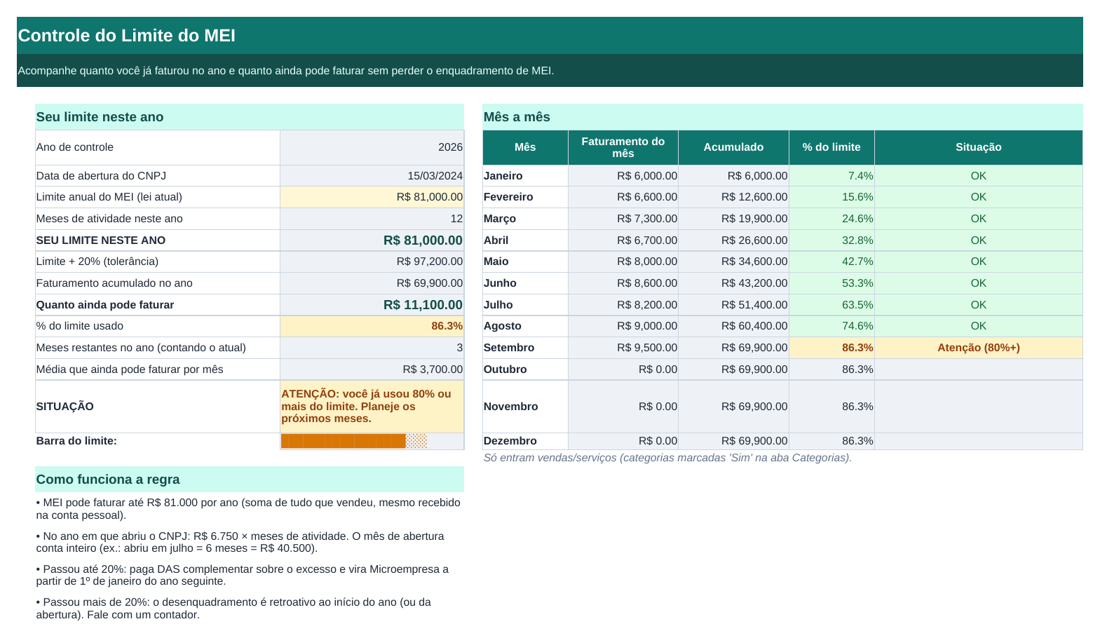Click Fevereiro's revenue R$ 6,600.00

pos(623,197)
